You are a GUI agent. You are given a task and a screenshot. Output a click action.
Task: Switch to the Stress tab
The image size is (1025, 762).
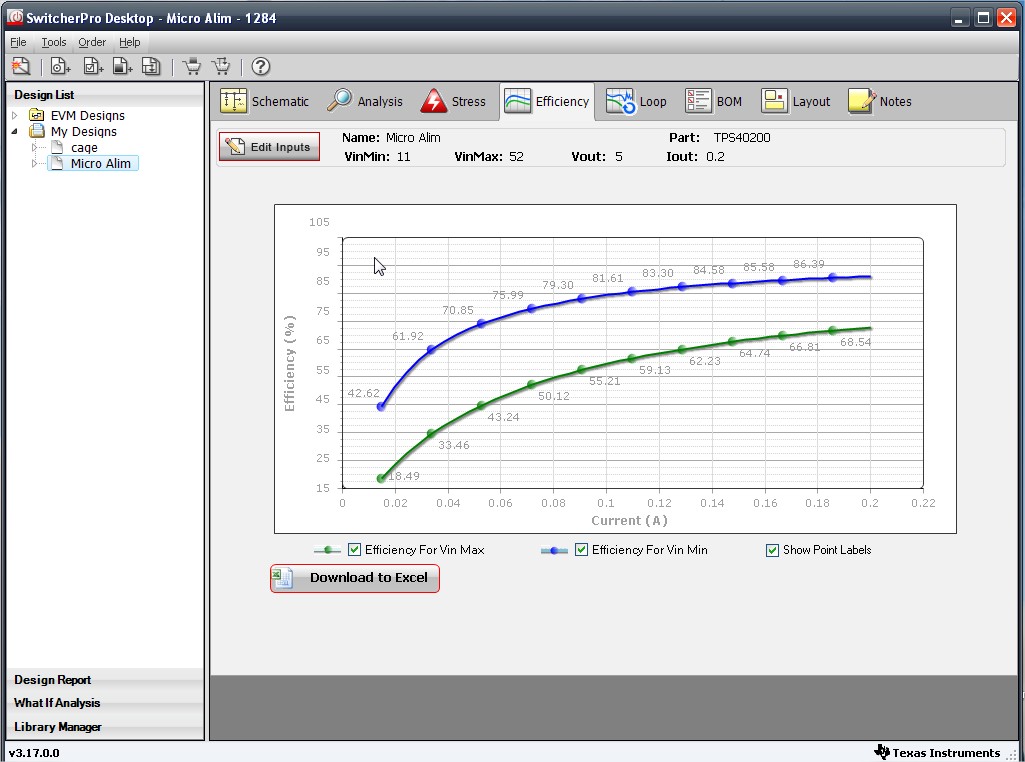pos(454,101)
